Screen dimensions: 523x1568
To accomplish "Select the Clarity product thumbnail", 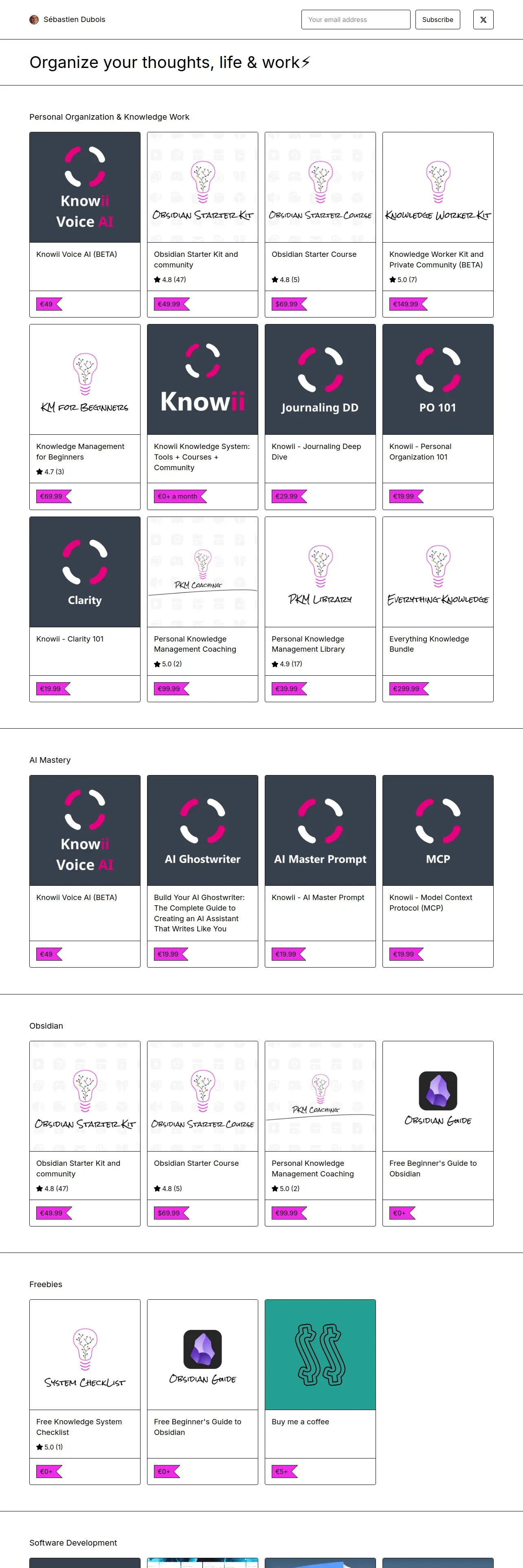I will 85,572.
